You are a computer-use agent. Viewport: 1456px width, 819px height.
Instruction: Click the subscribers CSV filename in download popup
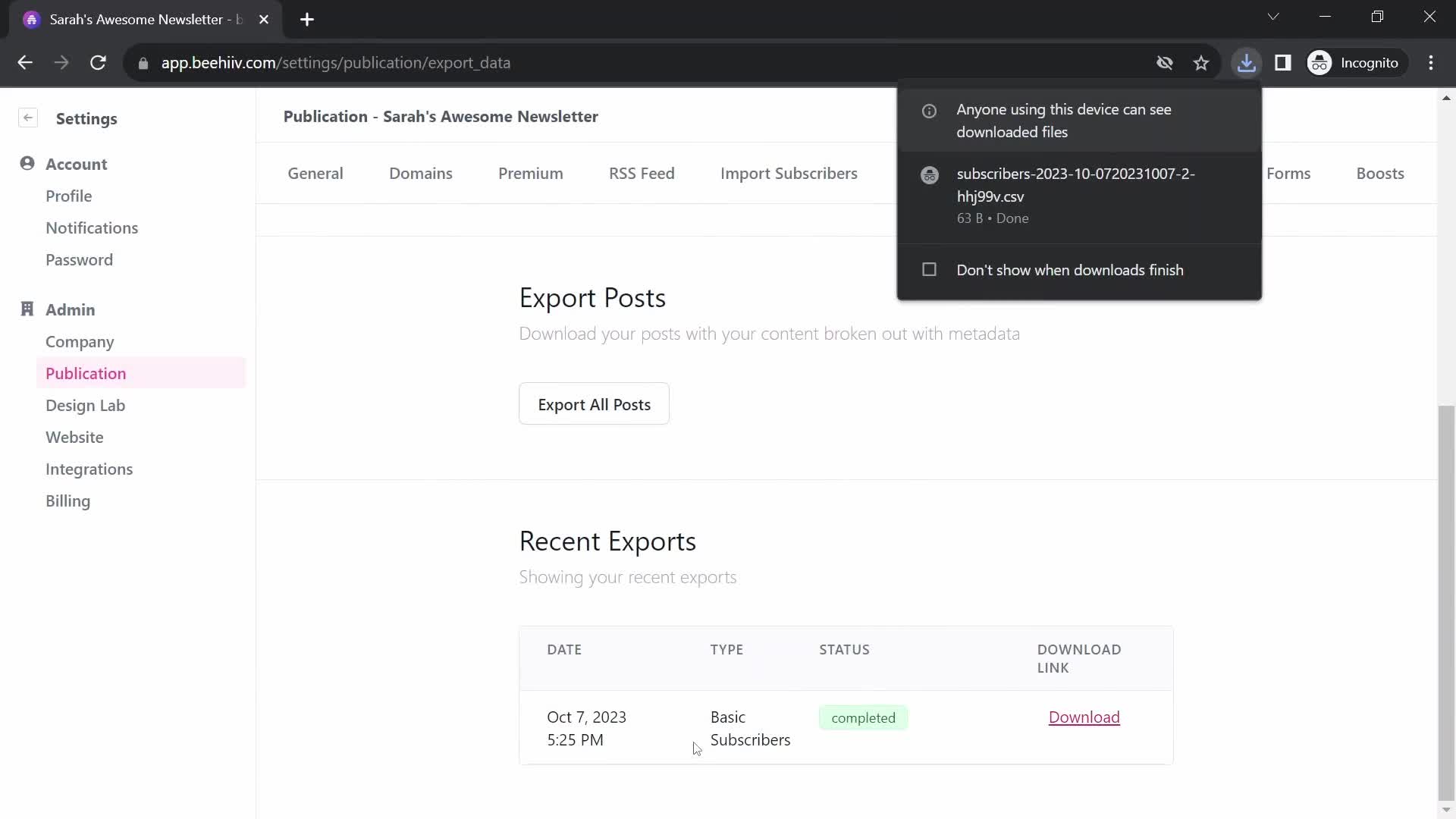1075,184
